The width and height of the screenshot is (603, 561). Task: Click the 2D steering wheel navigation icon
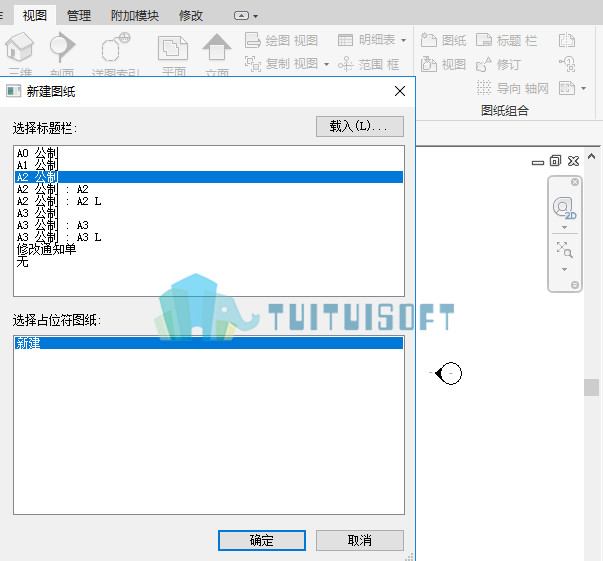564,208
